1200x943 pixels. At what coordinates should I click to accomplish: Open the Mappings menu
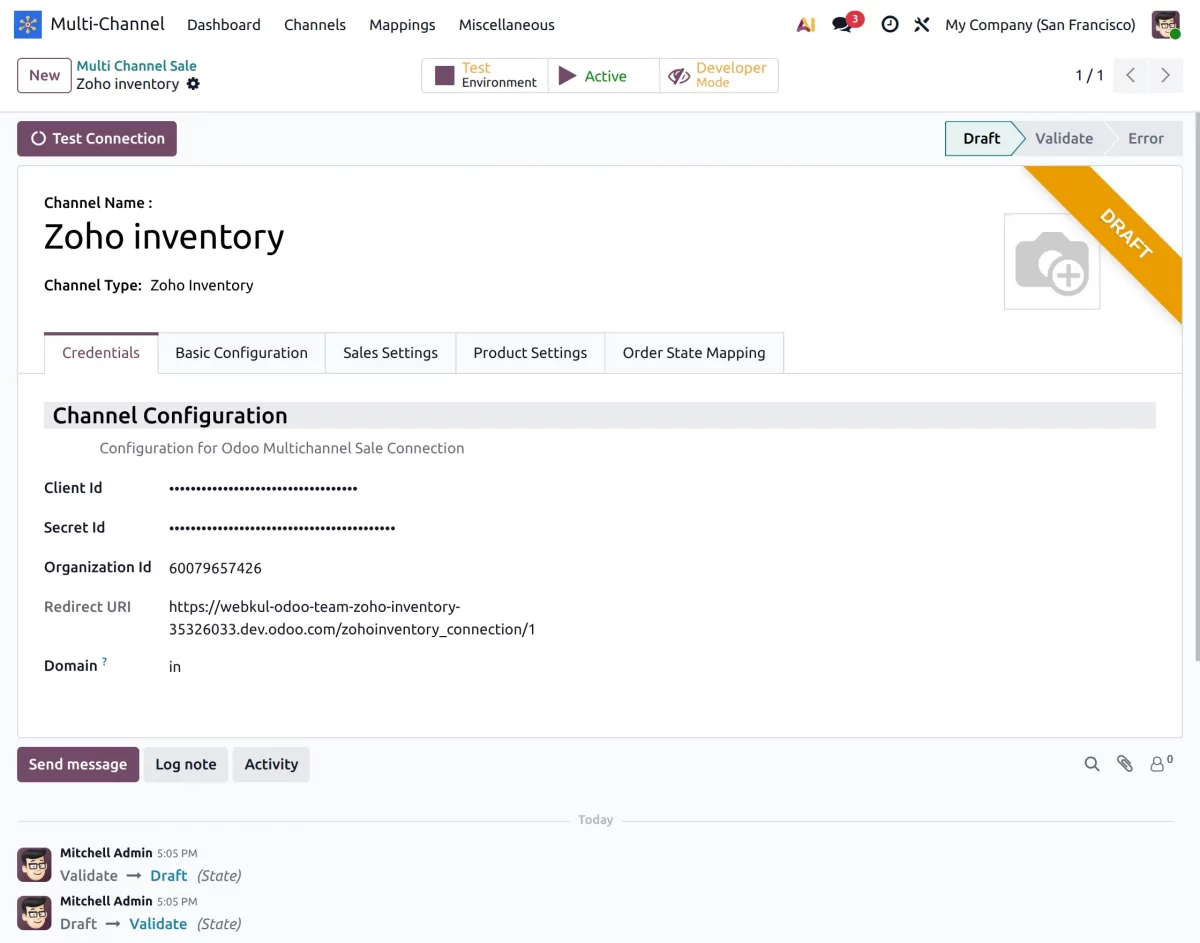point(402,25)
